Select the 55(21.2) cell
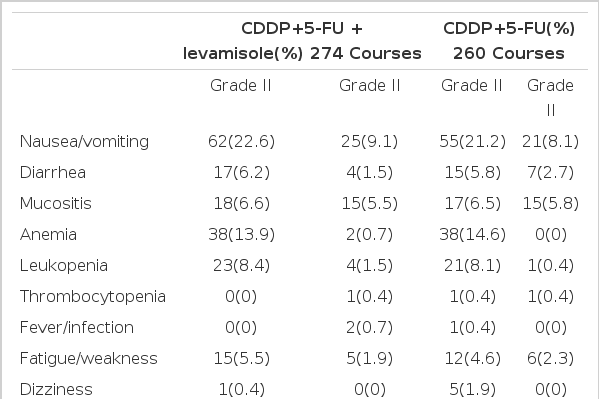This screenshot has width=599, height=399. [473, 142]
